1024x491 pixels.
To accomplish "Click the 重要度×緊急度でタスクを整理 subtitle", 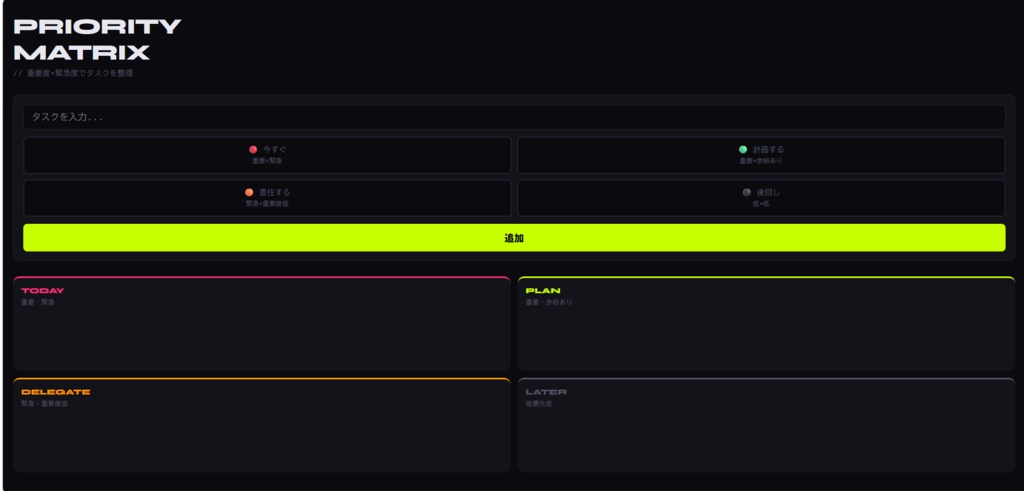I will pyautogui.click(x=73, y=73).
